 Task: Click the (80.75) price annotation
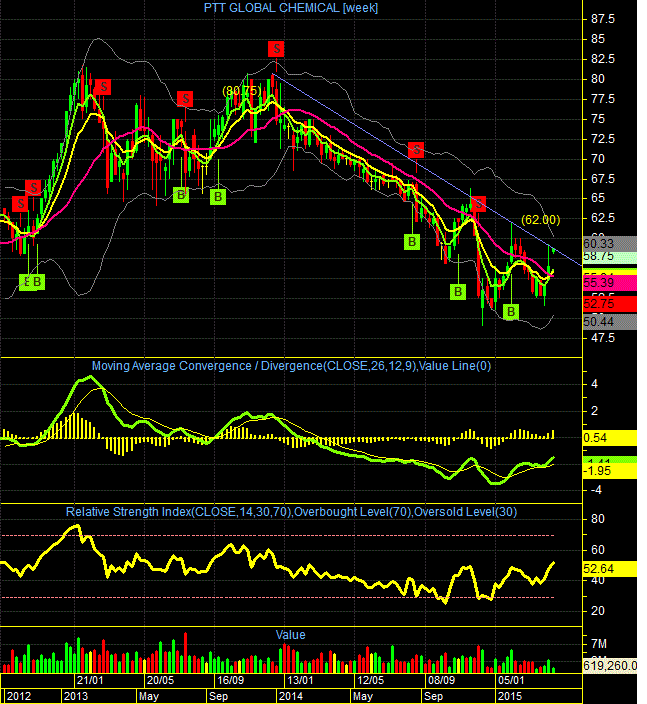coord(242,91)
